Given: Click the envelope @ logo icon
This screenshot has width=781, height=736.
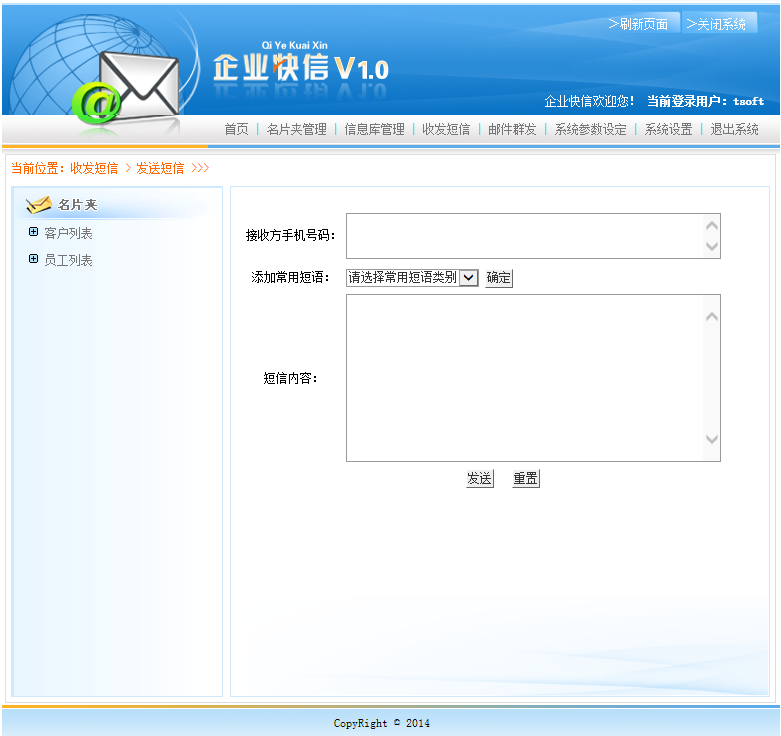Looking at the screenshot, I should (x=126, y=87).
